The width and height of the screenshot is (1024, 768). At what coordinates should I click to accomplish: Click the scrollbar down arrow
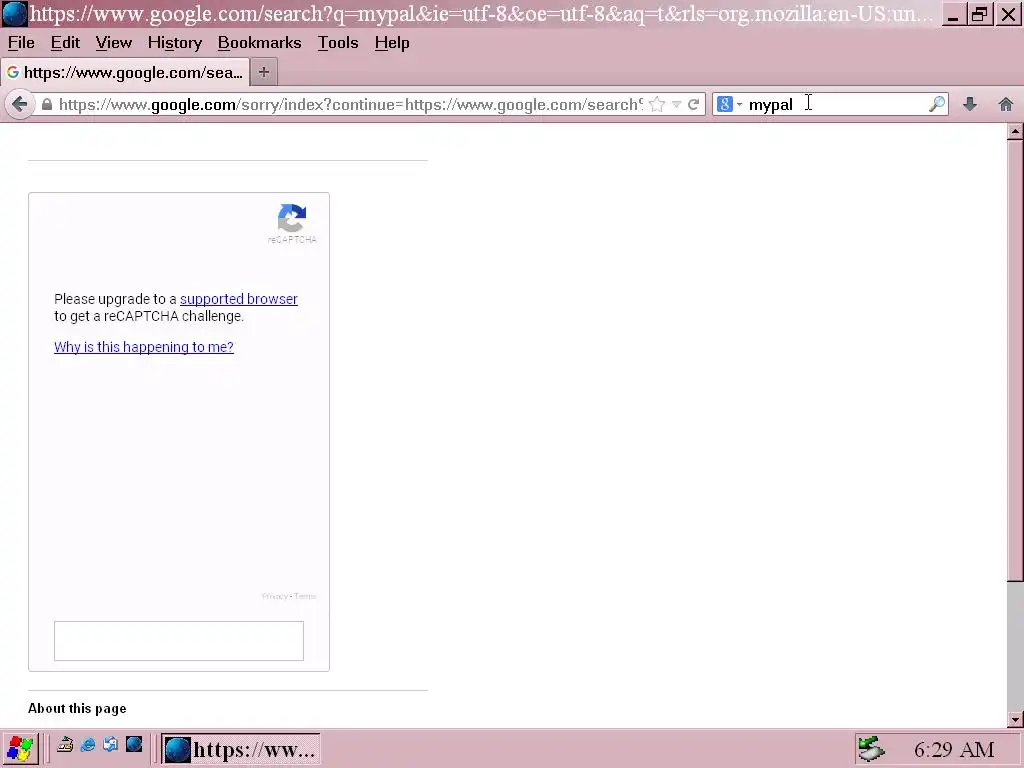[1015, 720]
